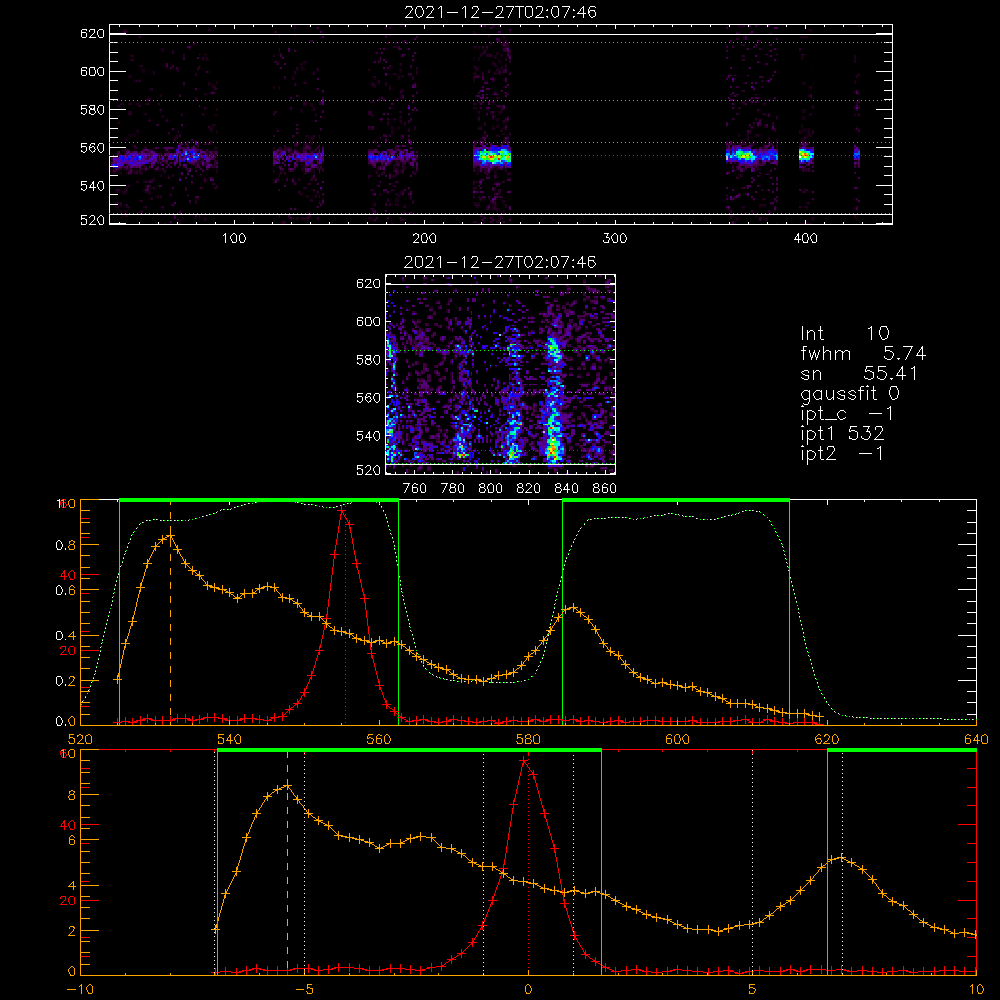Click x-axis label 300 on top spectrogram
Screen dimensions: 1000x1000
click(615, 239)
